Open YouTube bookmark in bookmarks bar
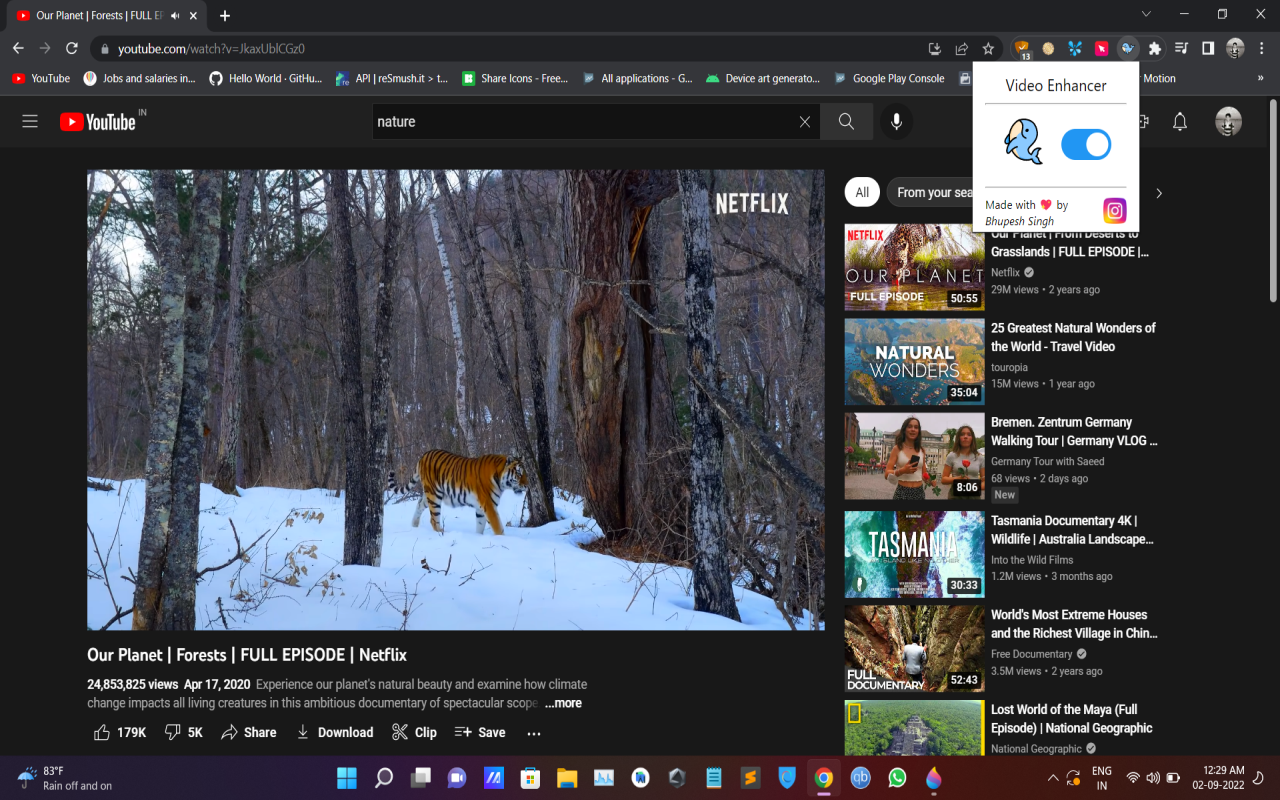Screen dimensions: 1280x800 point(41,78)
